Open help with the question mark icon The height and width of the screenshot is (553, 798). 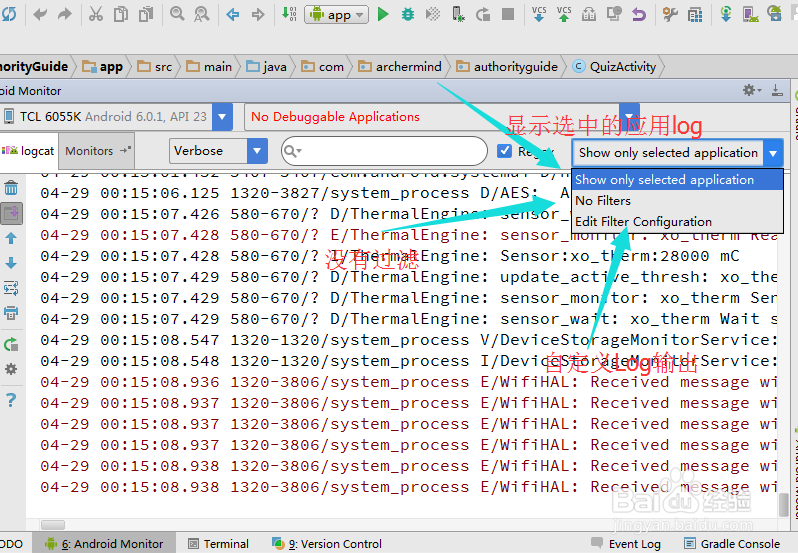pyautogui.click(x=11, y=400)
